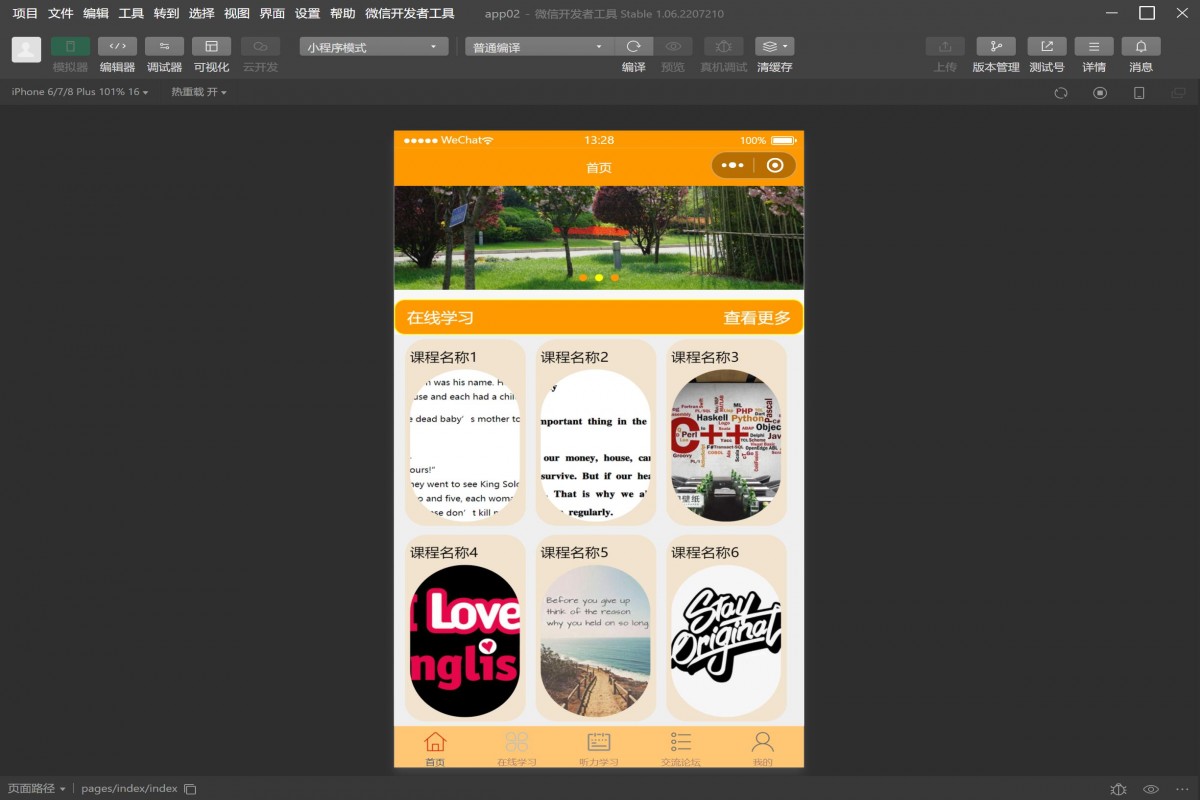Open the Clear cache layers dropdown
Screen dimensions: 1200x800
(x=774, y=46)
